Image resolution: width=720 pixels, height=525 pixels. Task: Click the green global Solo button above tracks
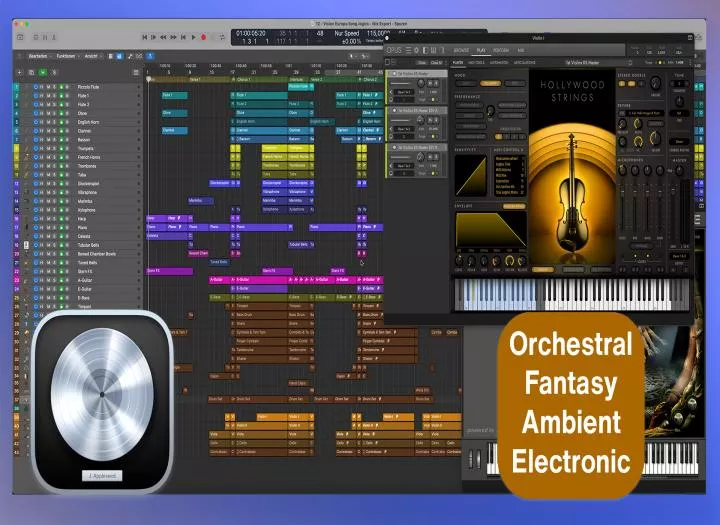click(43, 73)
